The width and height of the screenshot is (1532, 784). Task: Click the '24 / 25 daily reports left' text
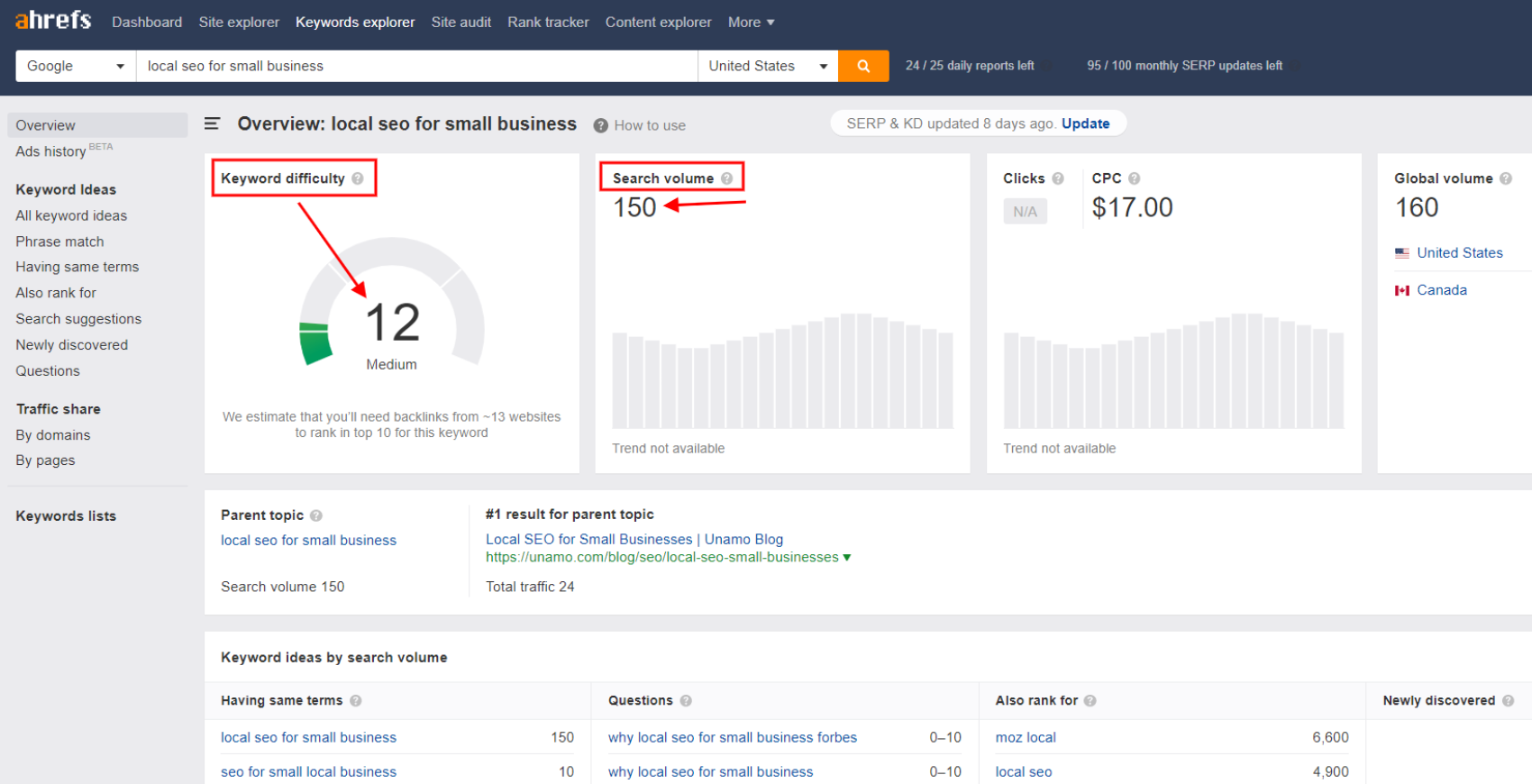970,66
